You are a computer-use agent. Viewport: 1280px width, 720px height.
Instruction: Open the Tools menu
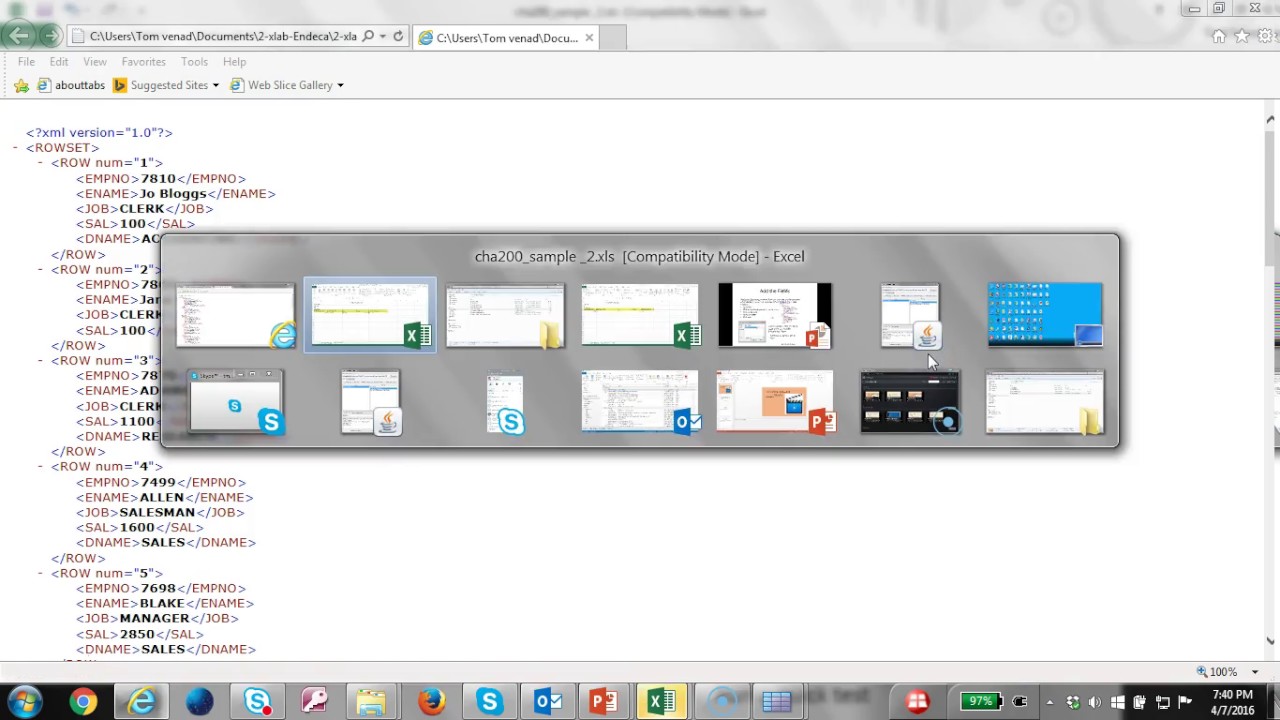tap(194, 62)
